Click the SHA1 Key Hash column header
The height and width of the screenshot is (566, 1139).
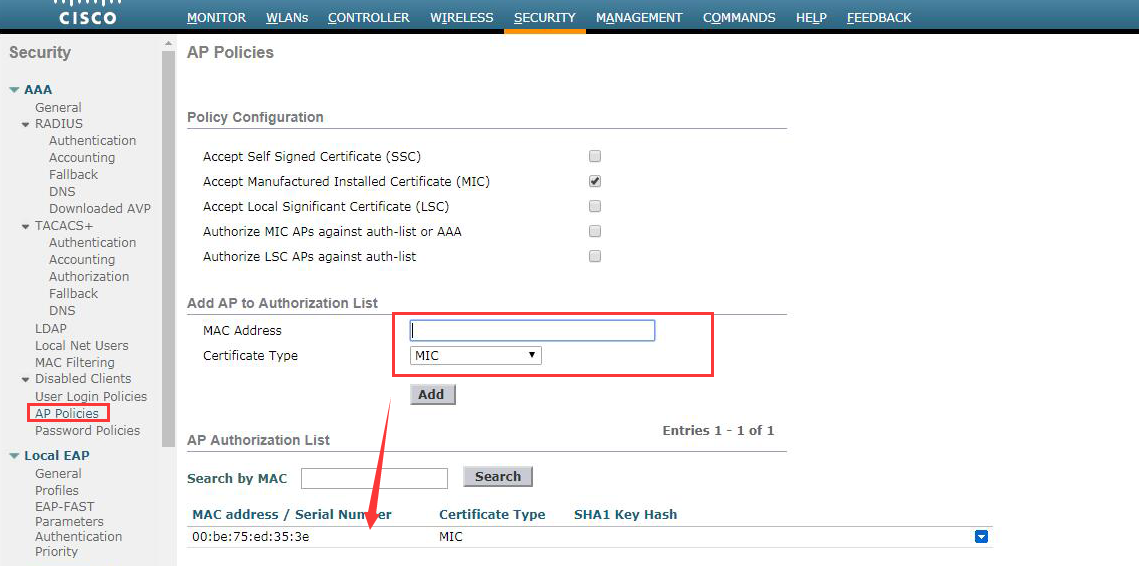(x=625, y=514)
